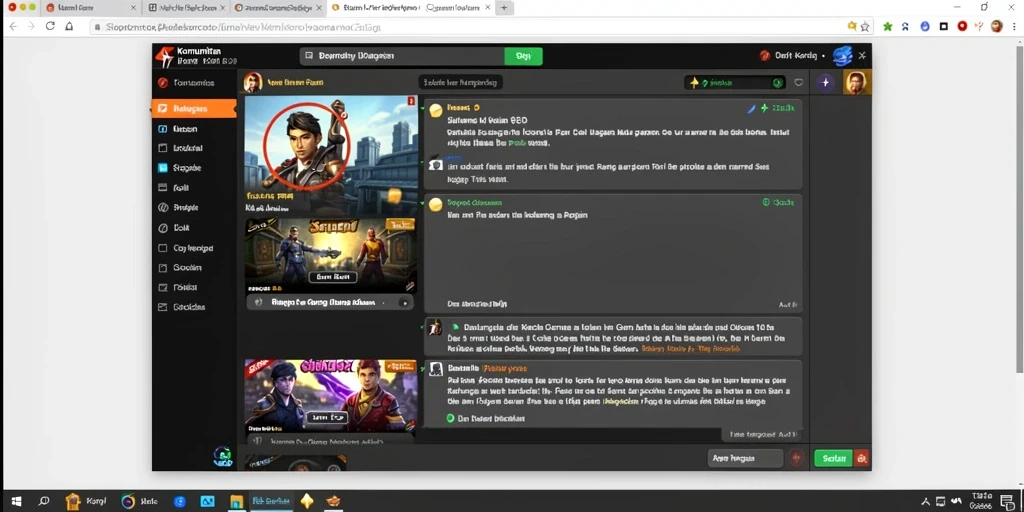Click the purple sparkle round button
The height and width of the screenshot is (512, 1024).
click(825, 83)
